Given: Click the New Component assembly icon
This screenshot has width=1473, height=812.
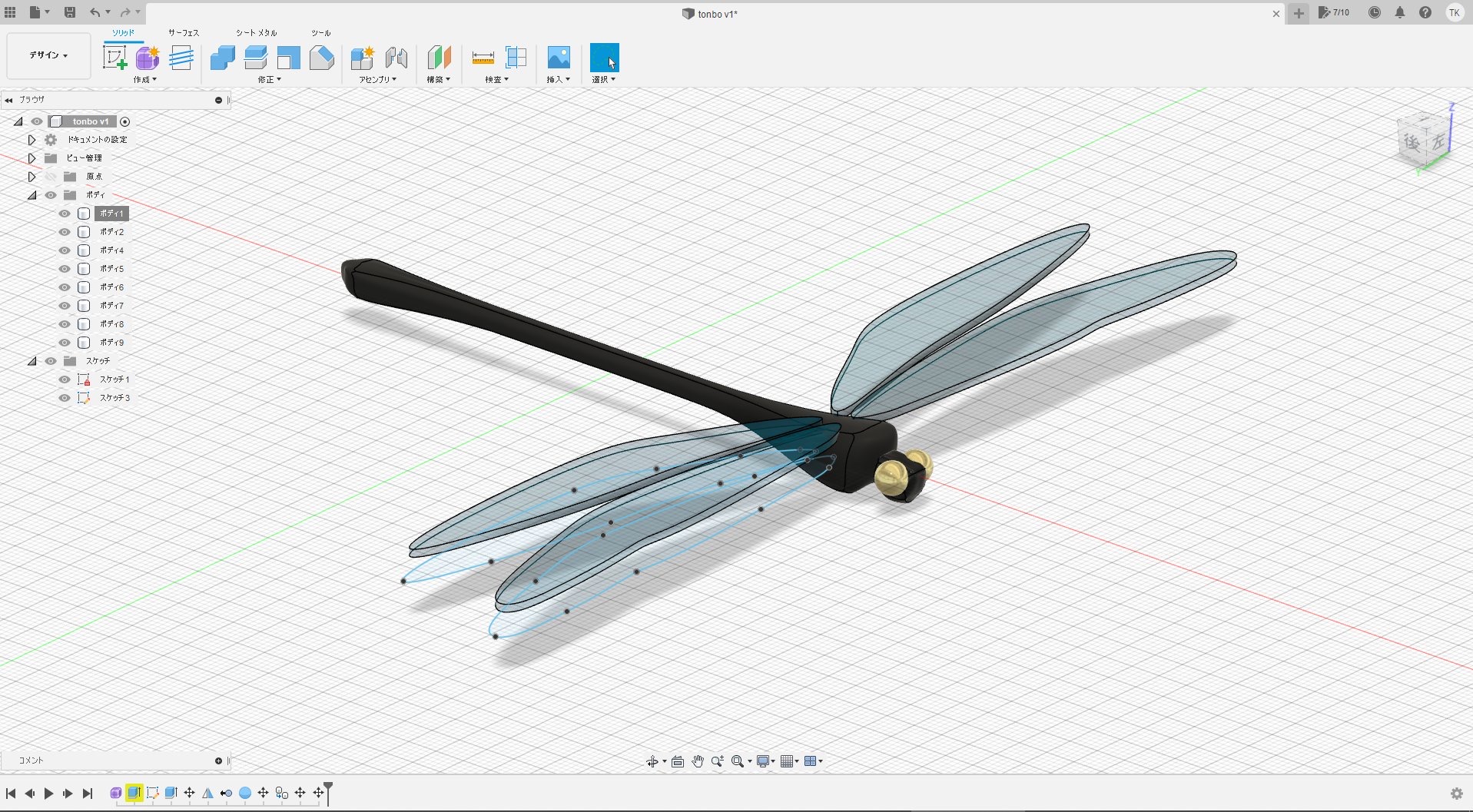Looking at the screenshot, I should (362, 58).
